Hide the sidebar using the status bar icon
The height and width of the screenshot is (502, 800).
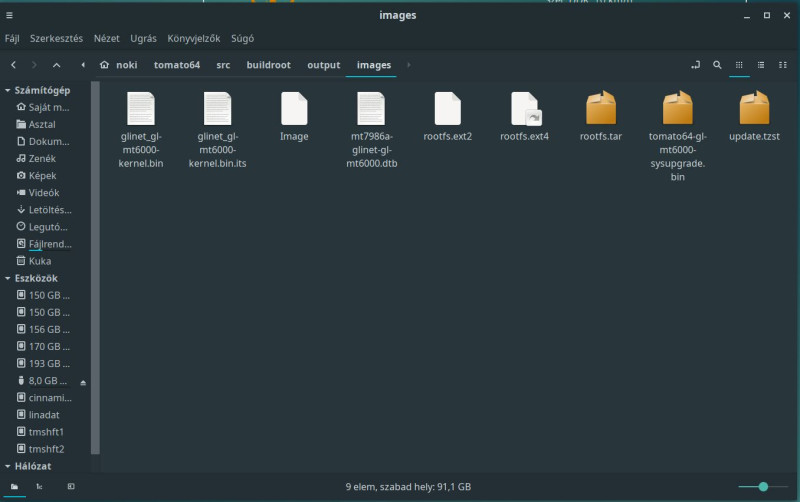tap(71, 486)
